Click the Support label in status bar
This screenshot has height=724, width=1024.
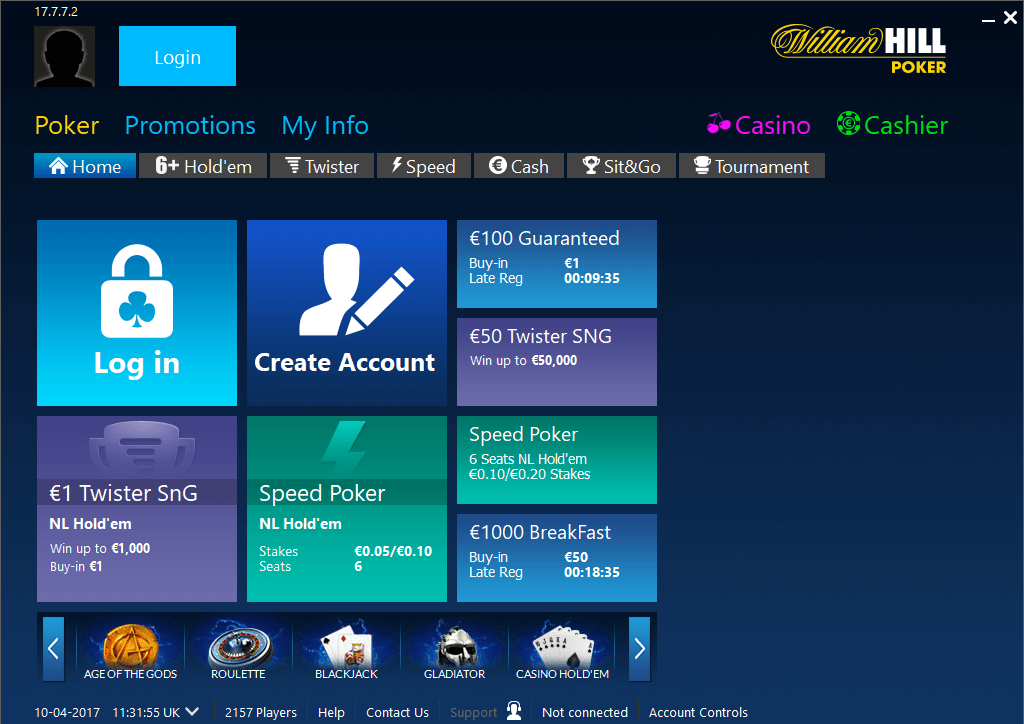(x=473, y=713)
